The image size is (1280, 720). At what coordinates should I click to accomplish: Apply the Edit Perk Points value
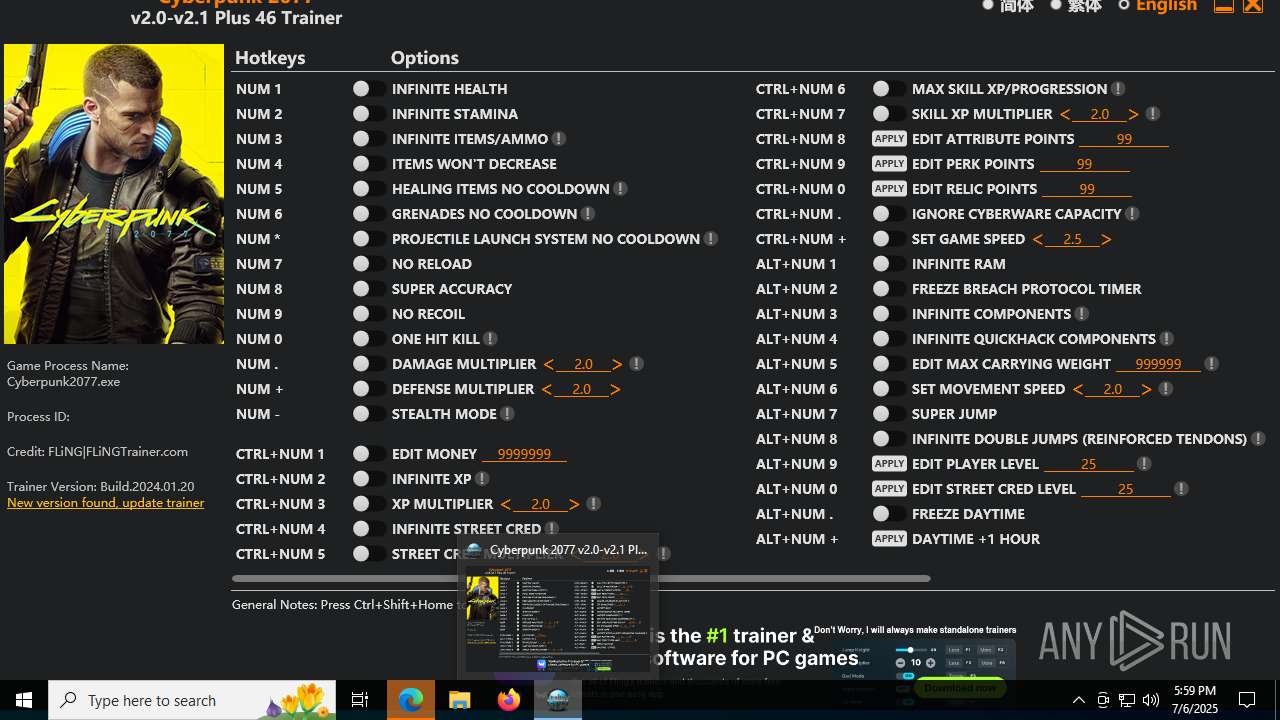click(889, 164)
